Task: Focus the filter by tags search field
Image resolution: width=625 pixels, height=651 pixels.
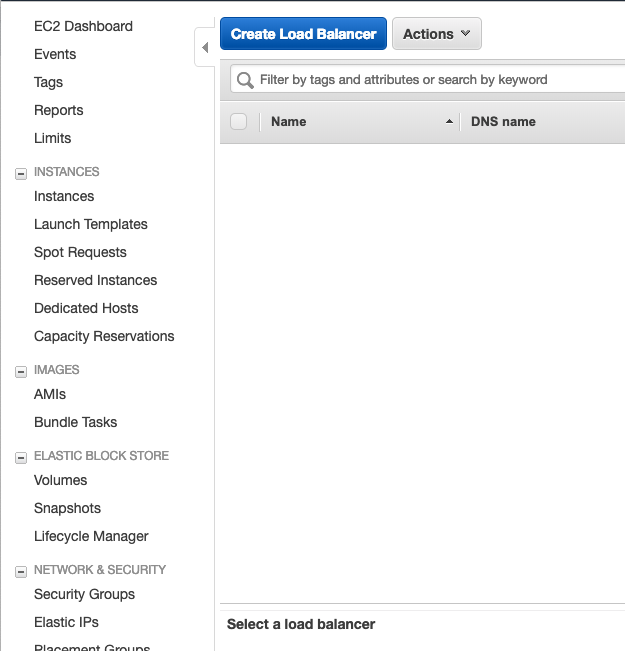Action: 430,80
